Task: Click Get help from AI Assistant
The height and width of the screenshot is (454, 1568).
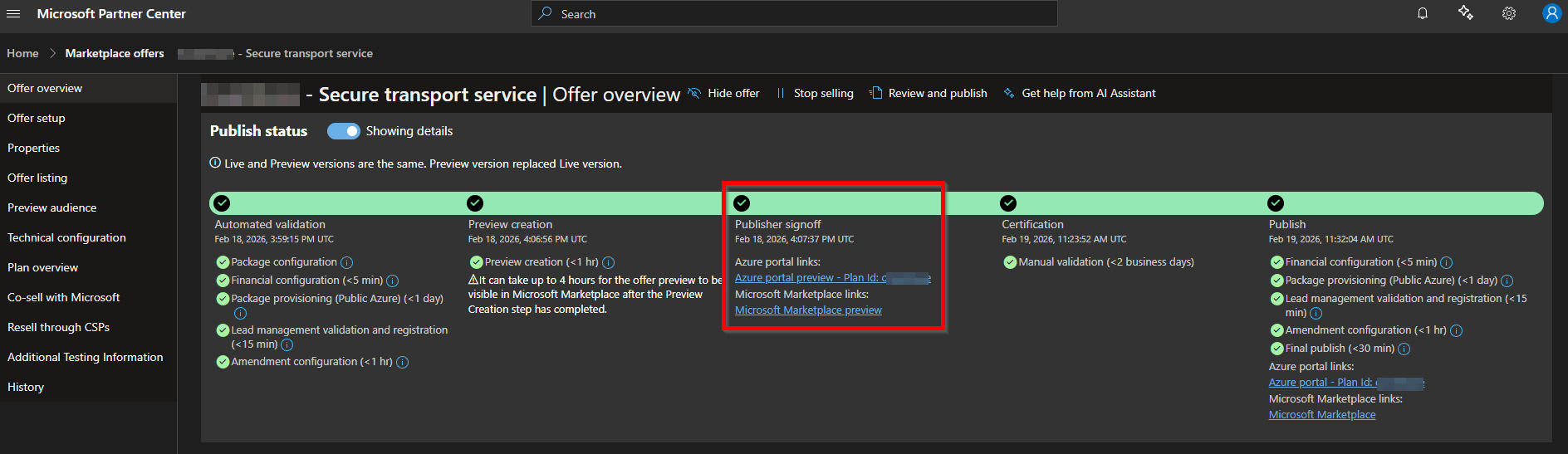Action: [1080, 93]
